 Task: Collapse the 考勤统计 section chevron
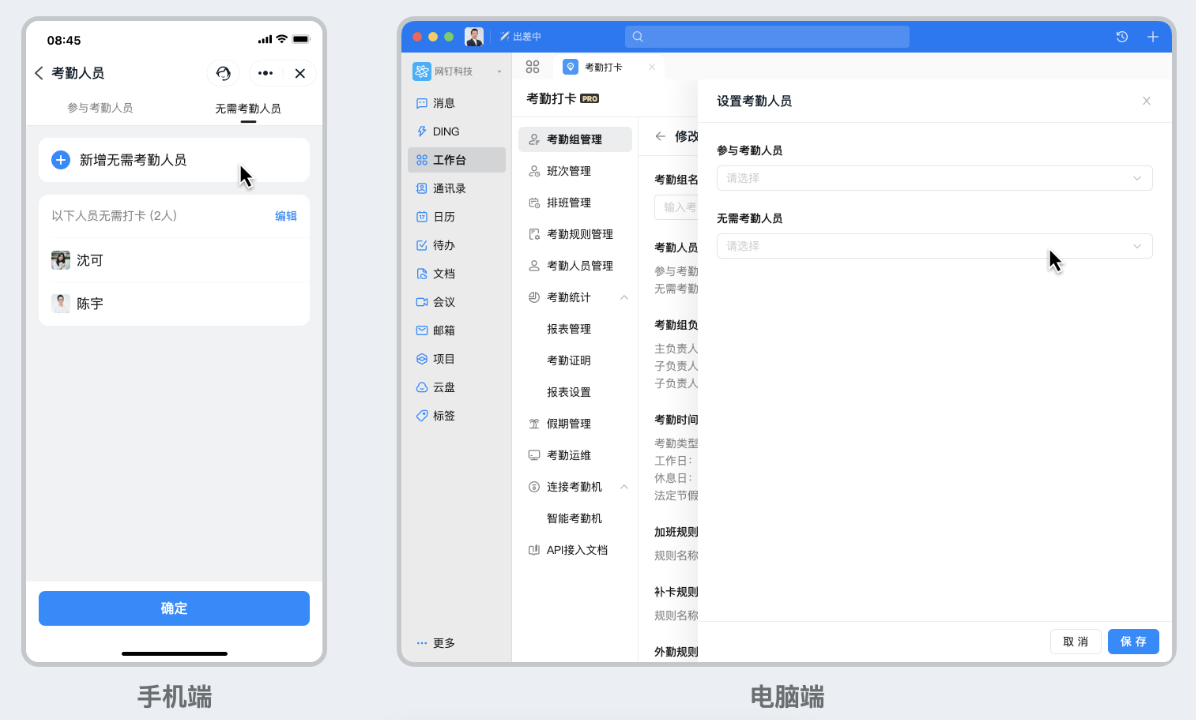[624, 297]
